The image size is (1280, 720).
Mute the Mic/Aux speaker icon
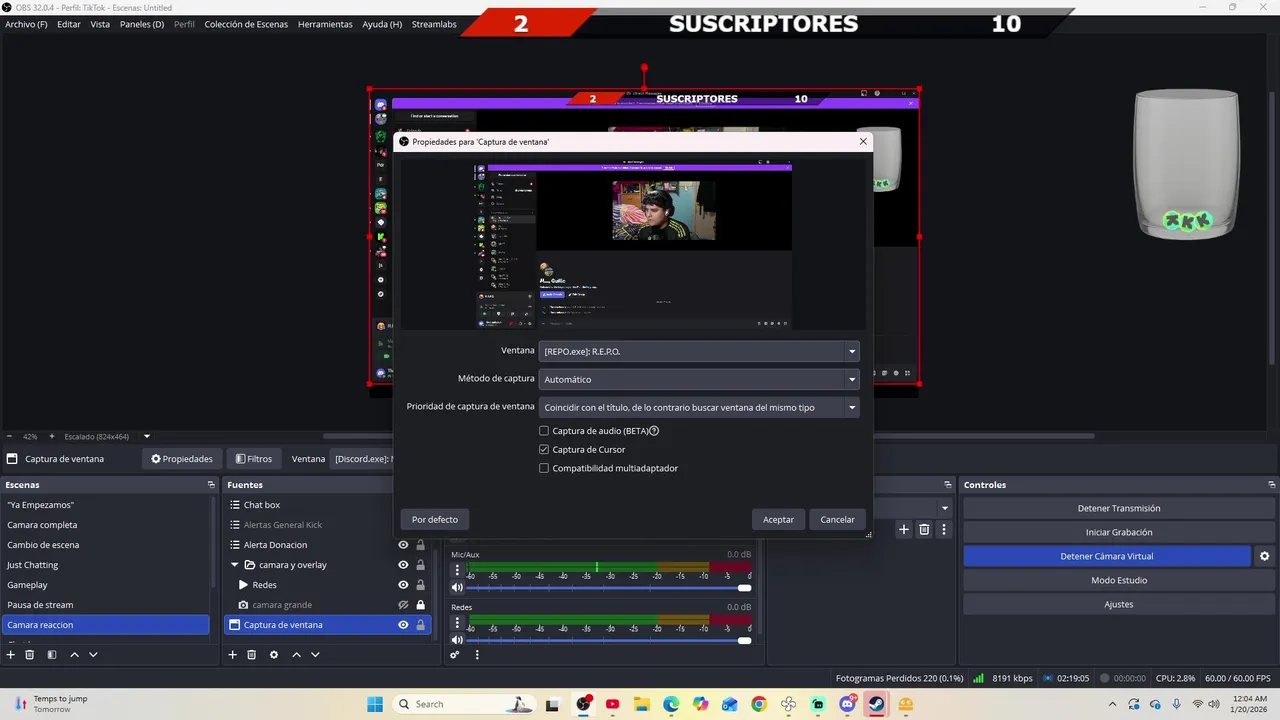[457, 588]
